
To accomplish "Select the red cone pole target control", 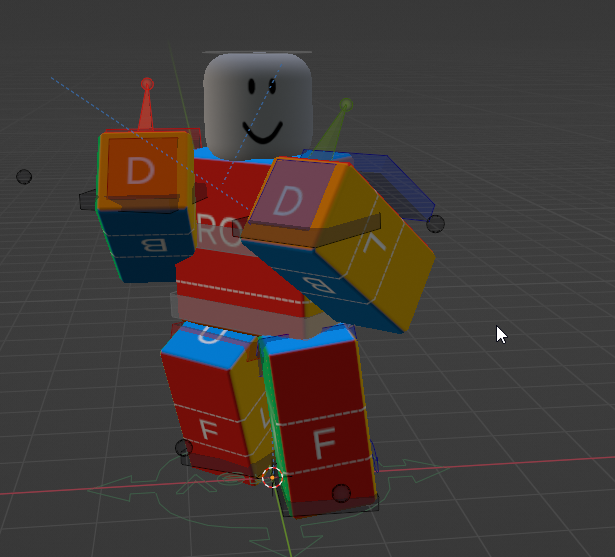I will click(x=146, y=104).
